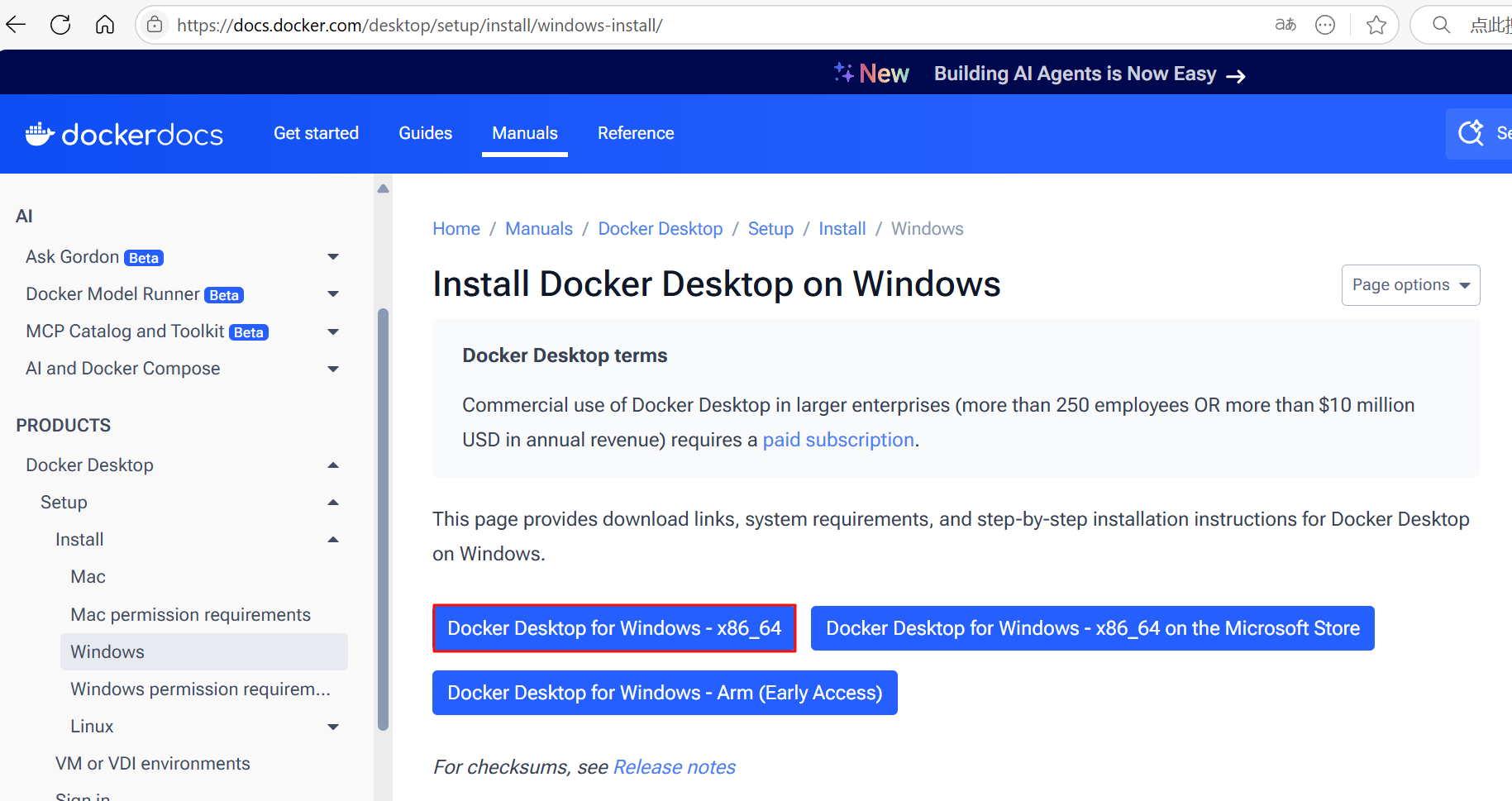1512x801 pixels.
Task: Collapse the Docker Desktop section
Action: point(333,465)
